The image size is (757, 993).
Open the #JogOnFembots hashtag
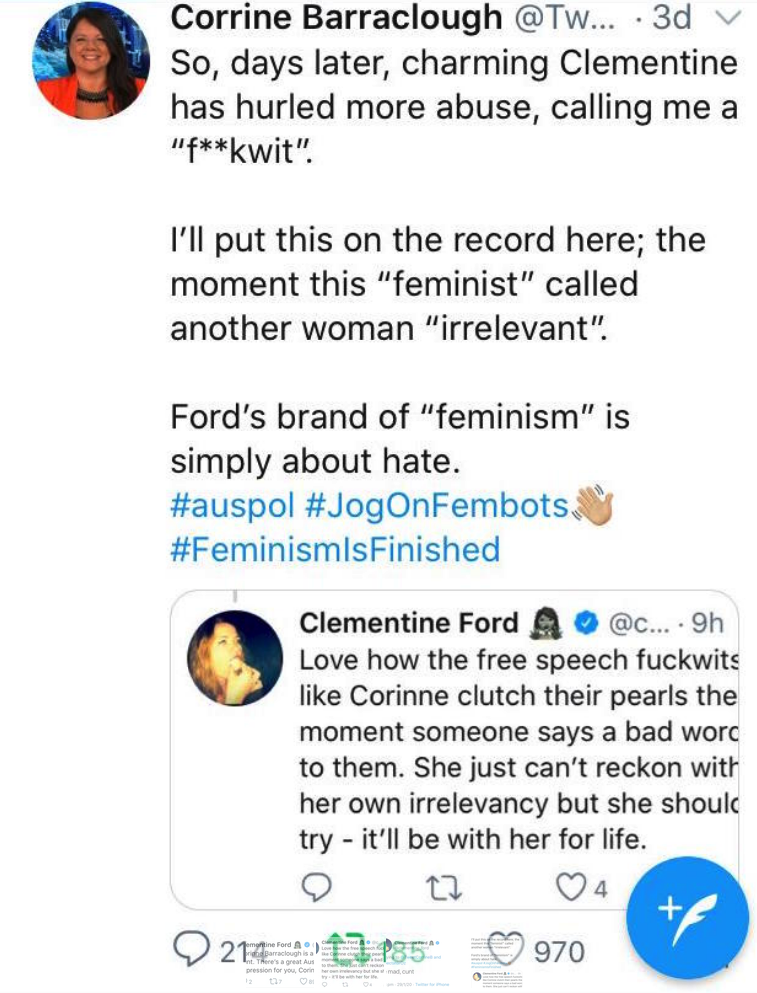pyautogui.click(x=436, y=506)
